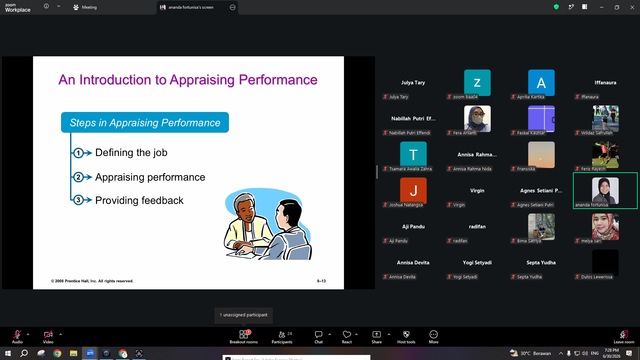Open Breakout rooms panel
This screenshot has height=360, width=640.
pos(244,337)
